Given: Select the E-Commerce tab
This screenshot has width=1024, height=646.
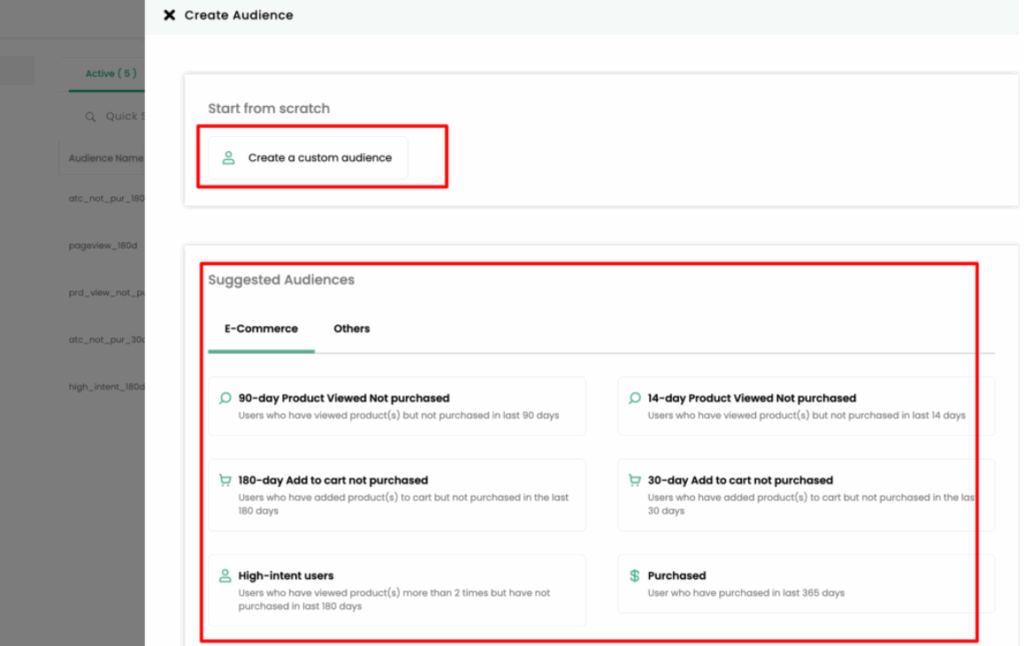Looking at the screenshot, I should [261, 328].
